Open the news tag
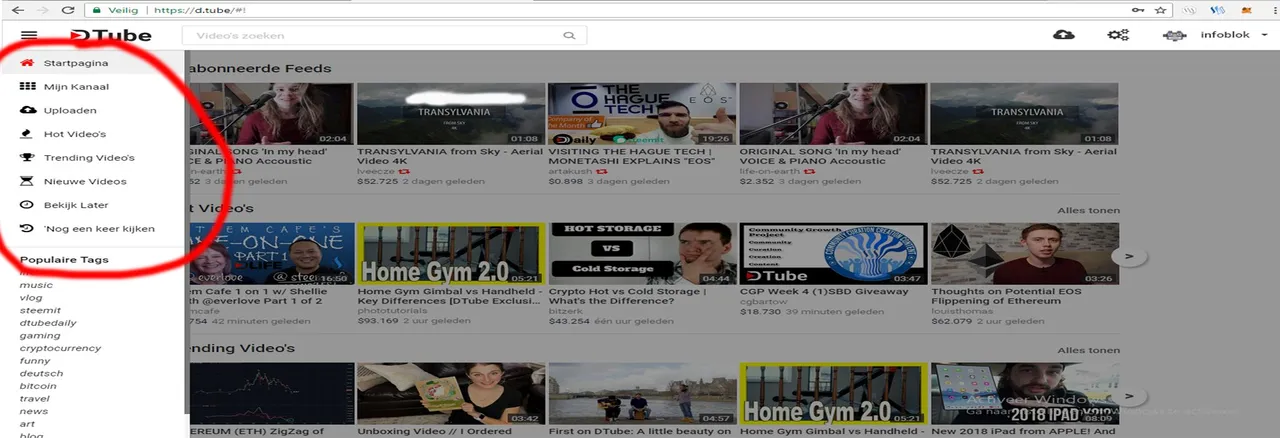Screen dimensions: 1280x438 (x=33, y=411)
